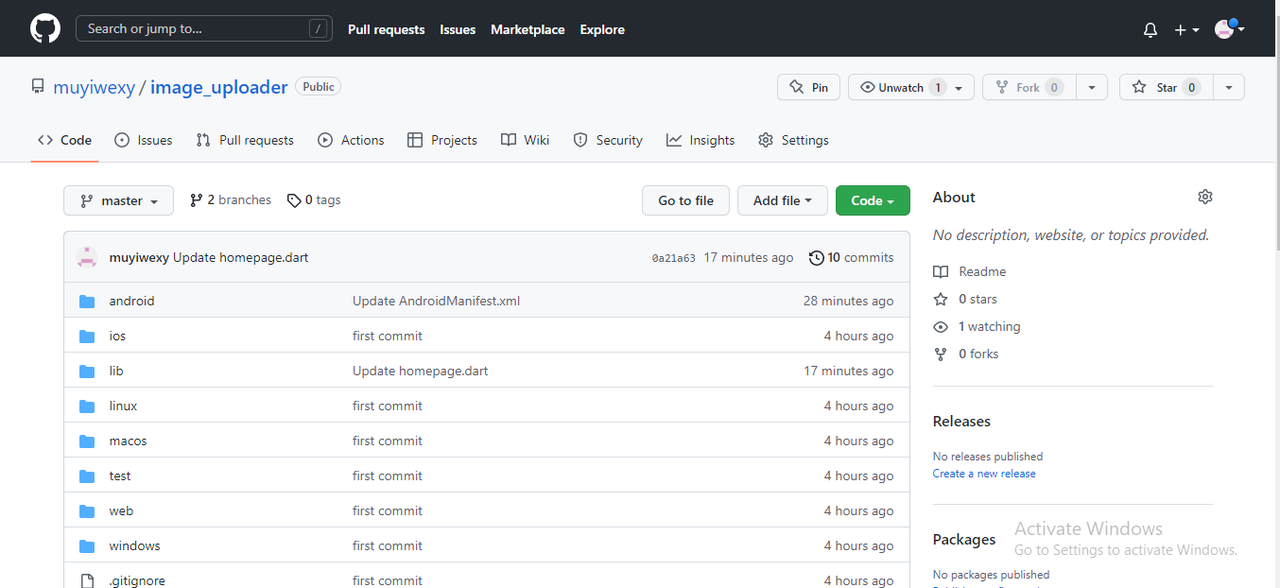View 1 watching in About sidebar

(x=977, y=327)
